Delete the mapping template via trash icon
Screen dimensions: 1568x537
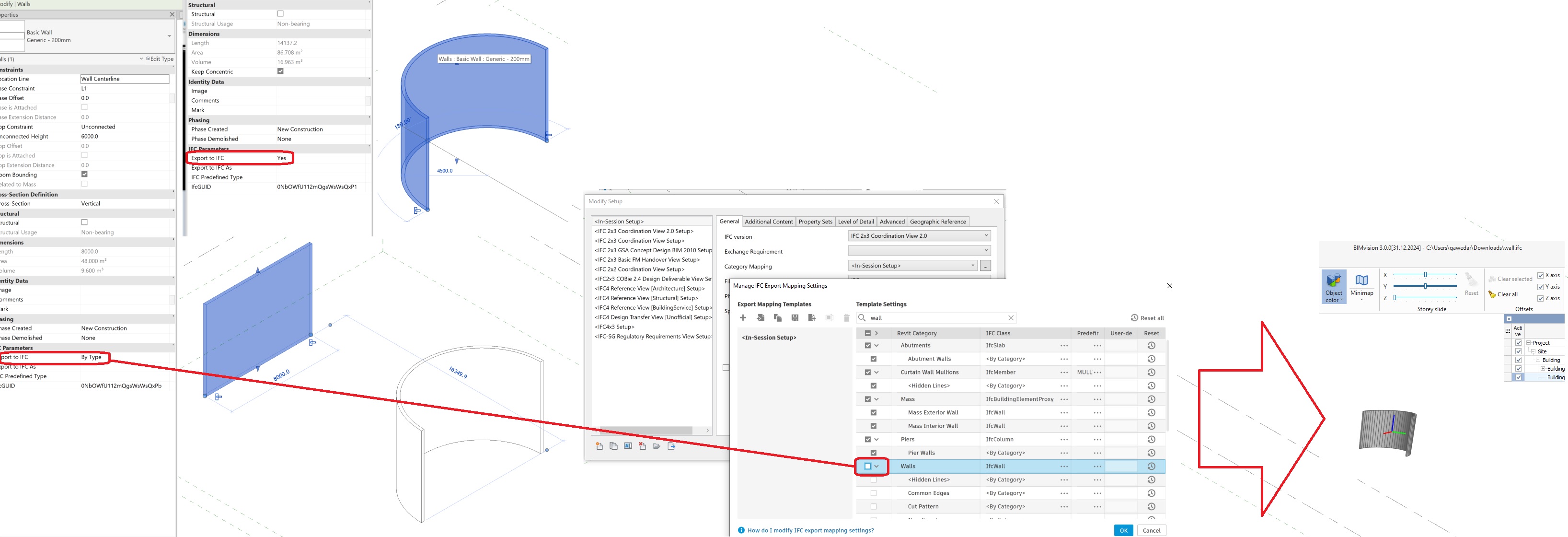846,317
